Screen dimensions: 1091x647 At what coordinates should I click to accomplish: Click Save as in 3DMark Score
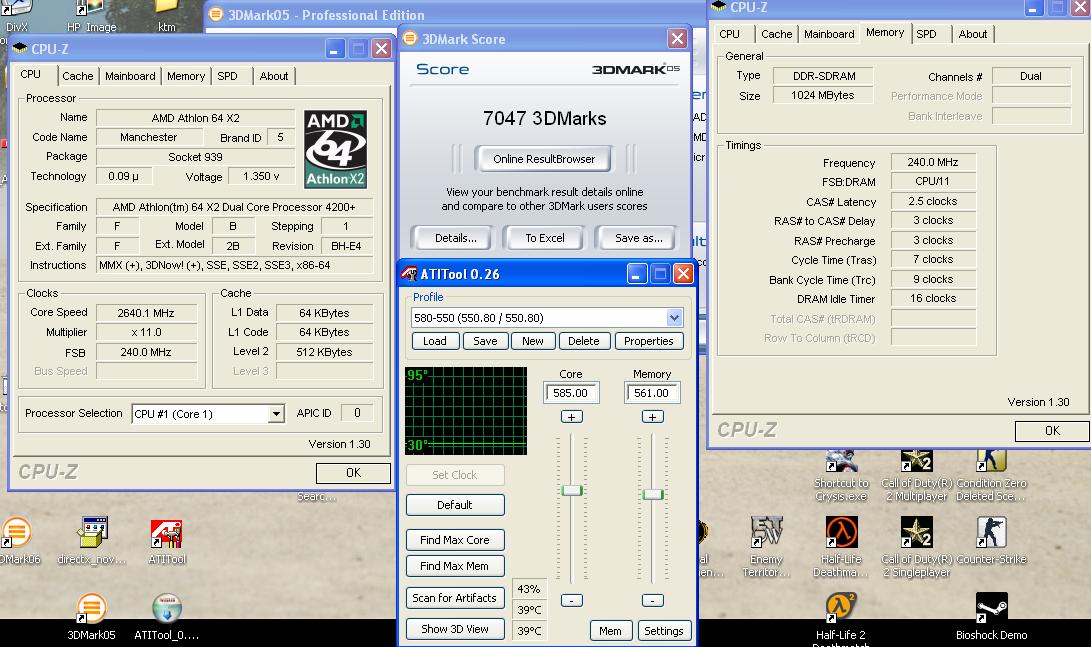pos(638,238)
